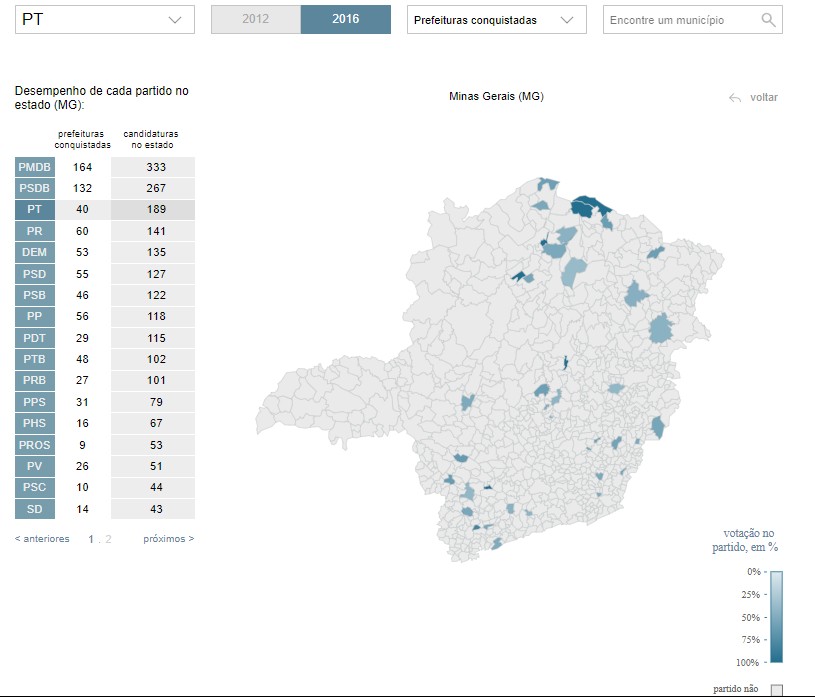
Task: Click the PV party label
Action: (x=35, y=466)
